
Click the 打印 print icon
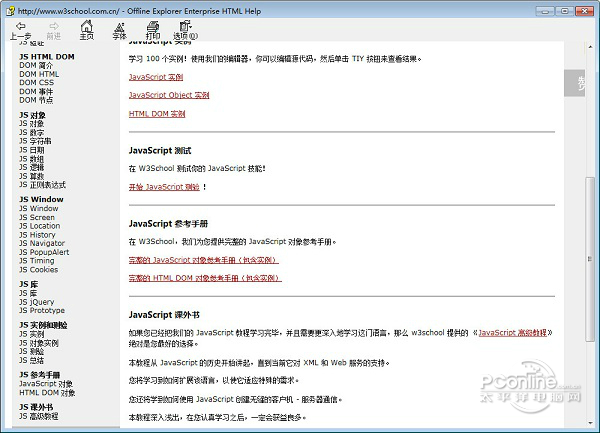153,30
